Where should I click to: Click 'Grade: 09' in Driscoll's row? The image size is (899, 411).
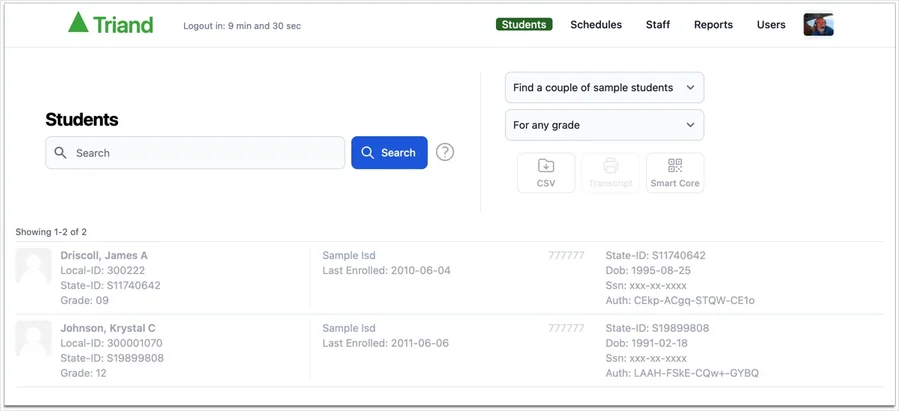coord(84,300)
